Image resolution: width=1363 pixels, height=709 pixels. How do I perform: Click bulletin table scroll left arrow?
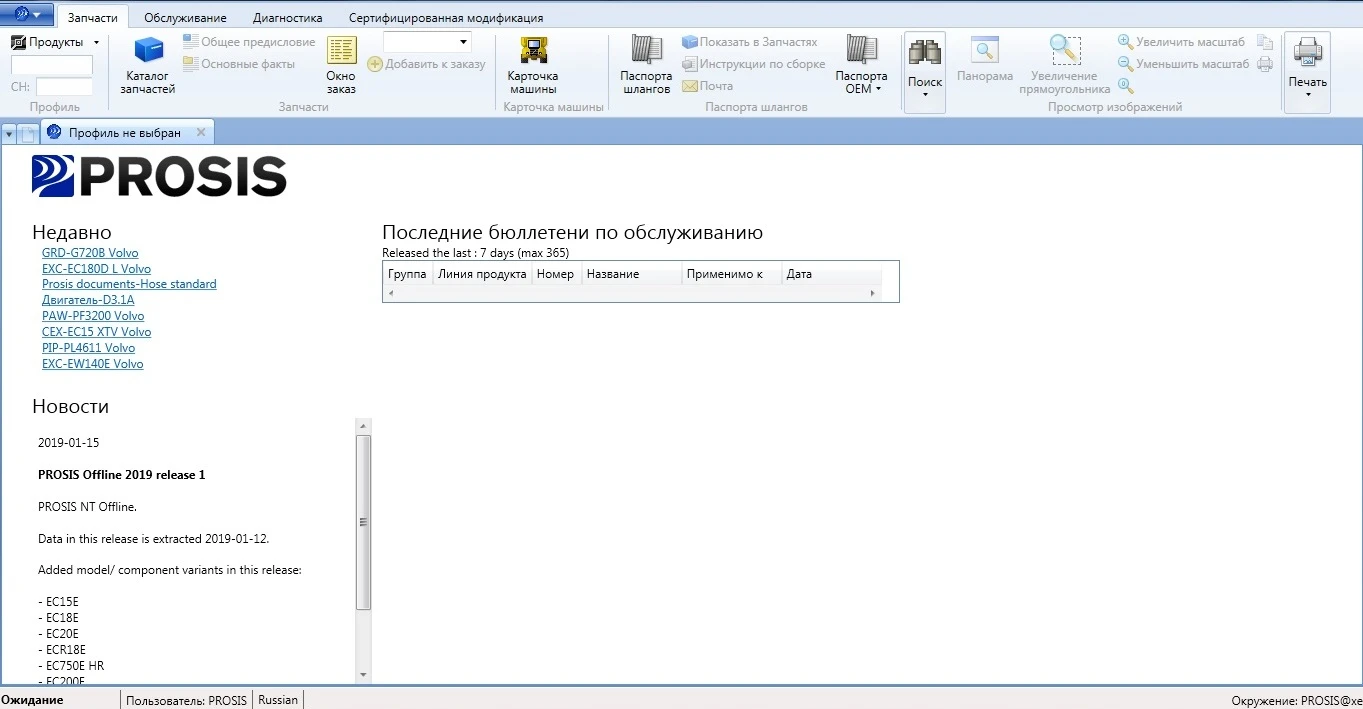point(390,293)
